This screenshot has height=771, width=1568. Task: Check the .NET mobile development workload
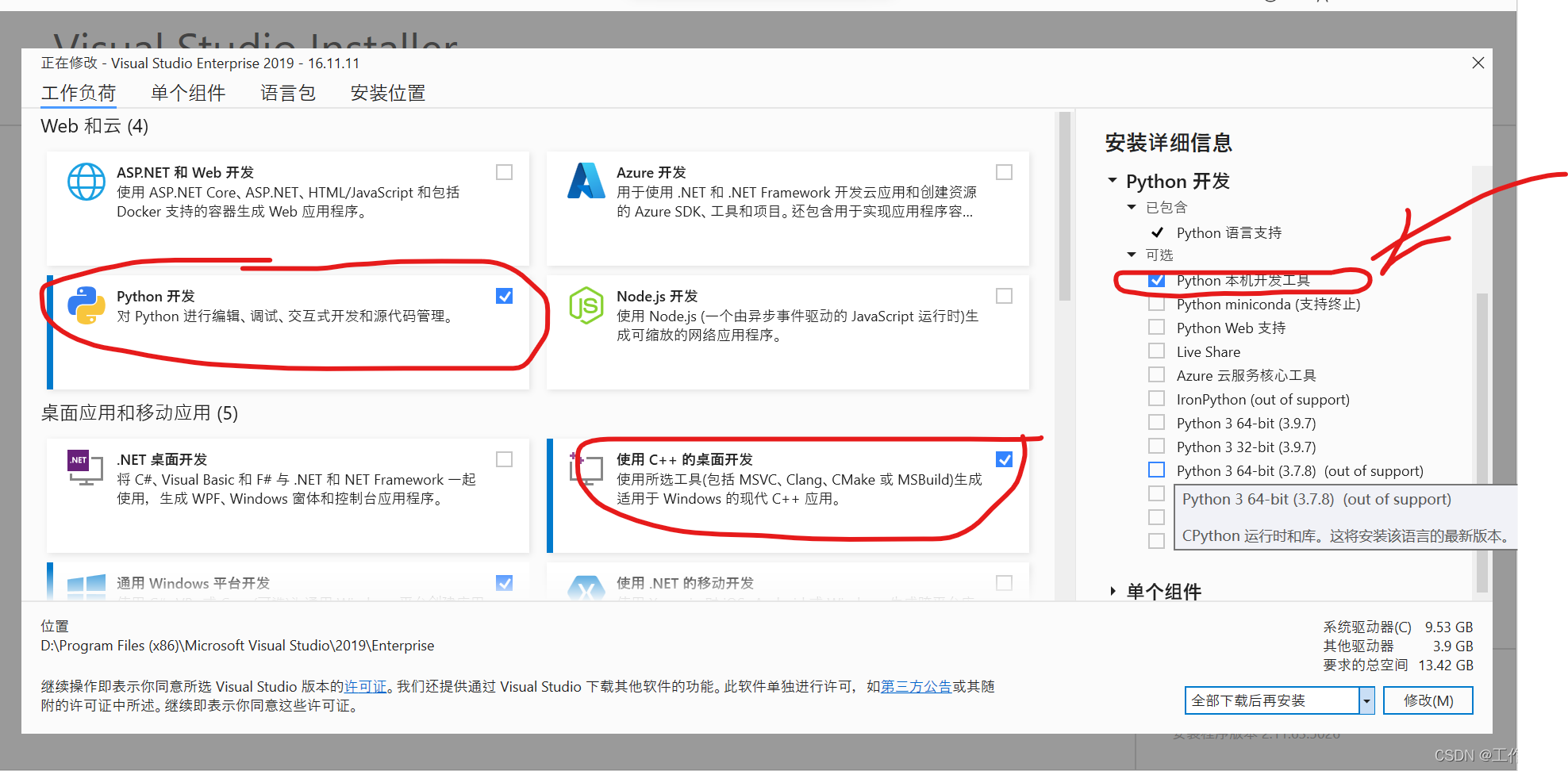(1004, 583)
